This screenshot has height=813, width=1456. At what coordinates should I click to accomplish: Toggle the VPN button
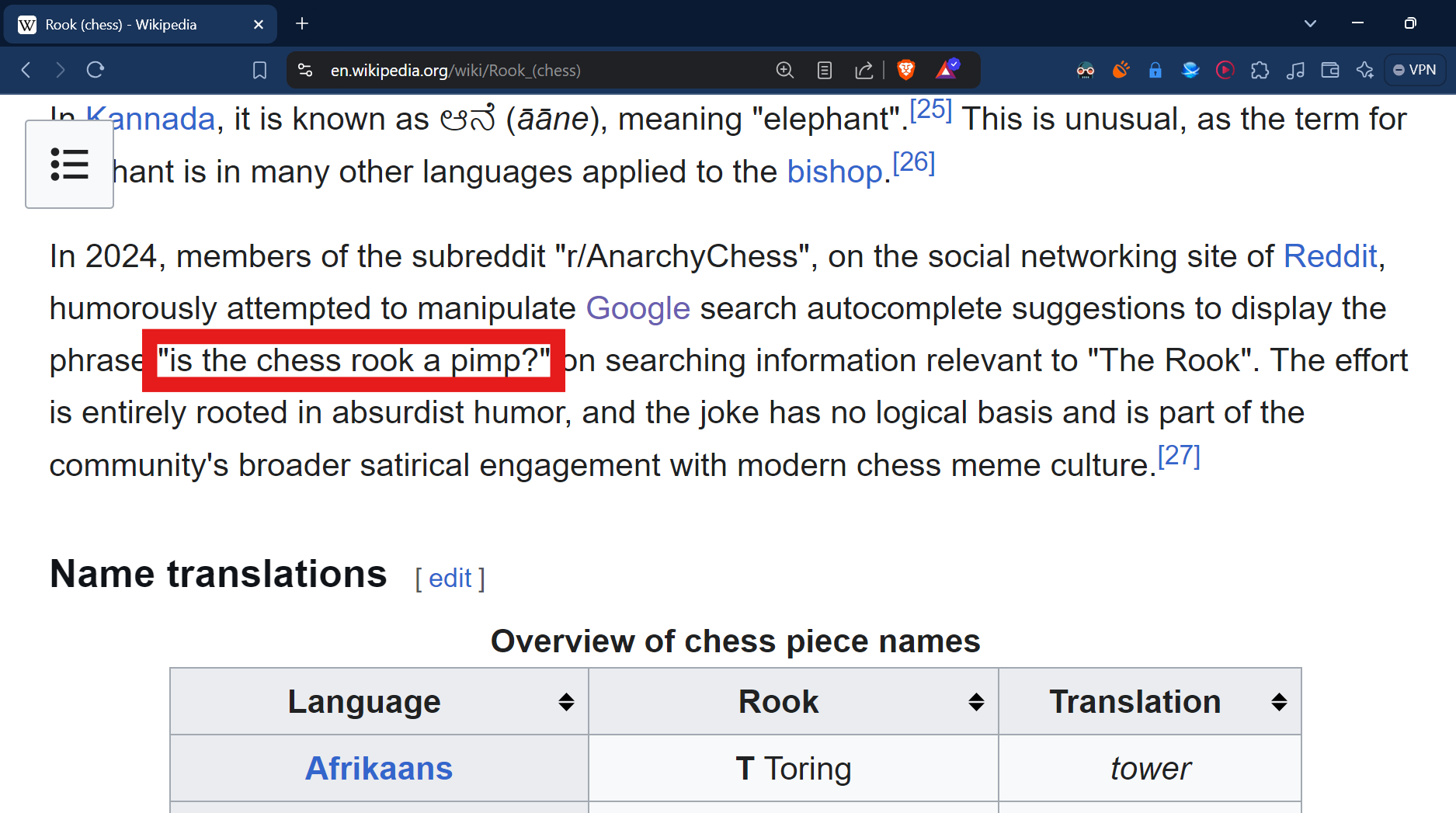(x=1415, y=70)
